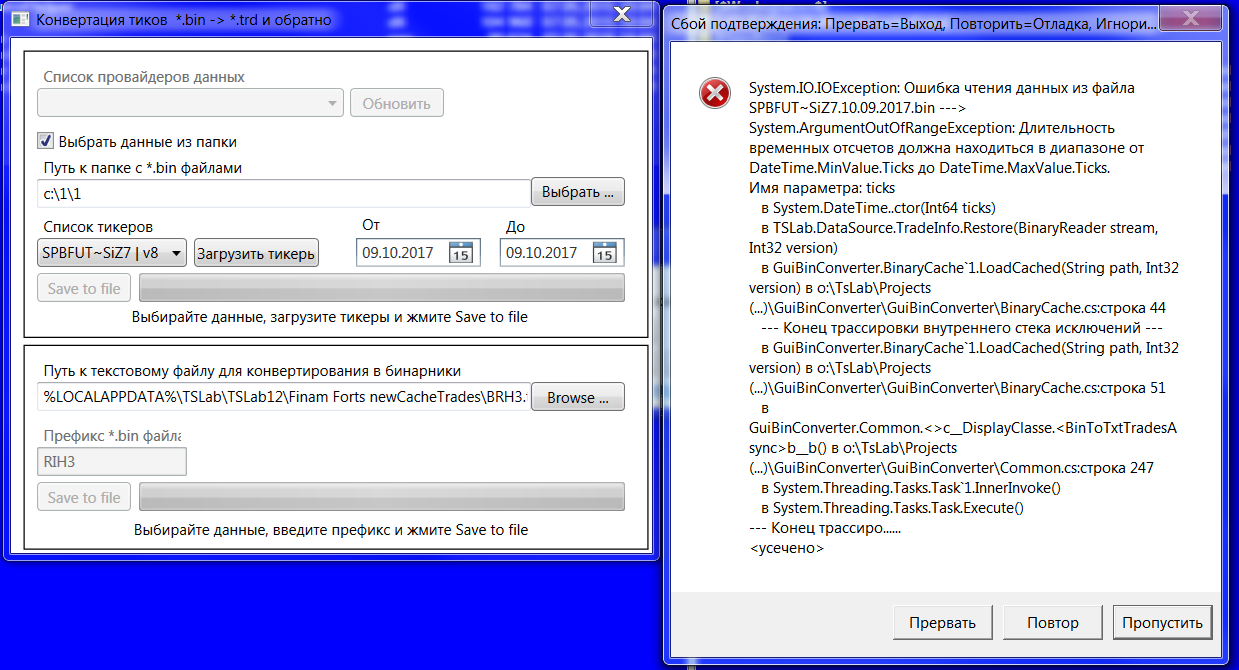Click the 'Выбрать ...' folder button
This screenshot has height=670, width=1239.
578,192
